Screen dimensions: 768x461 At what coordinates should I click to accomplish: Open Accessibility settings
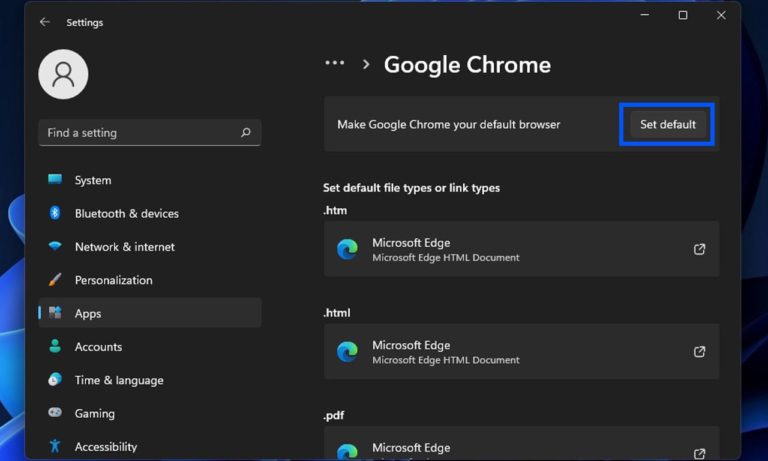pos(149,446)
